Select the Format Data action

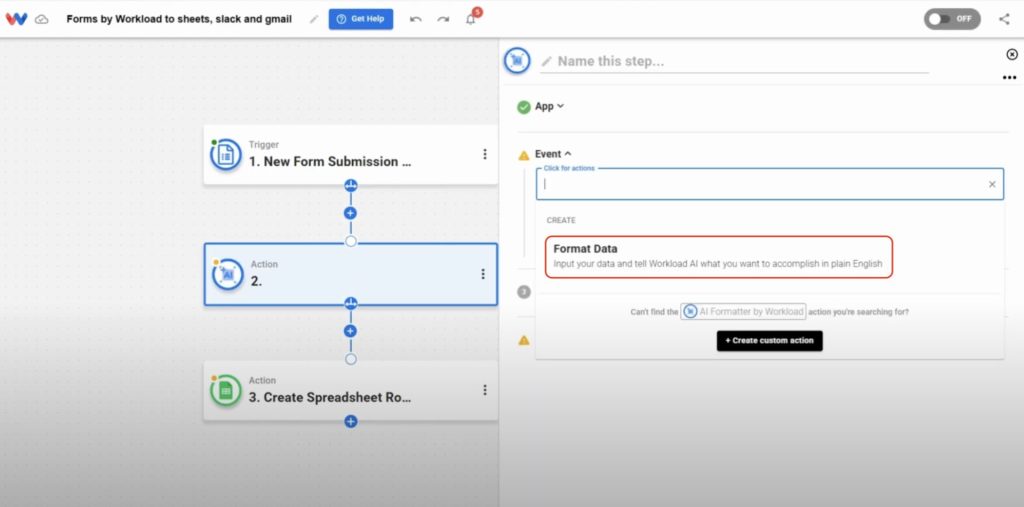[x=718, y=257]
